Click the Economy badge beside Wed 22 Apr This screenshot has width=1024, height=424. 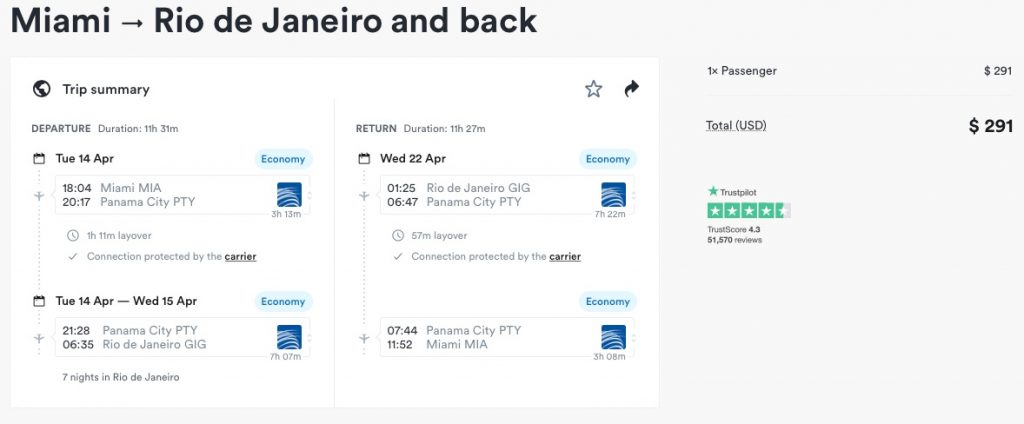tap(607, 159)
